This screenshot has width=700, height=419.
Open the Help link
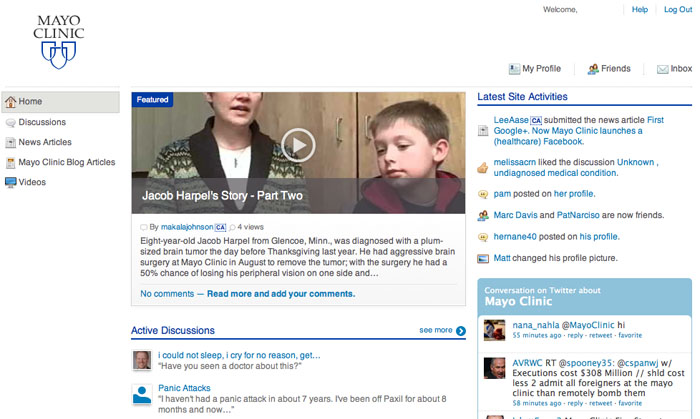pos(639,9)
